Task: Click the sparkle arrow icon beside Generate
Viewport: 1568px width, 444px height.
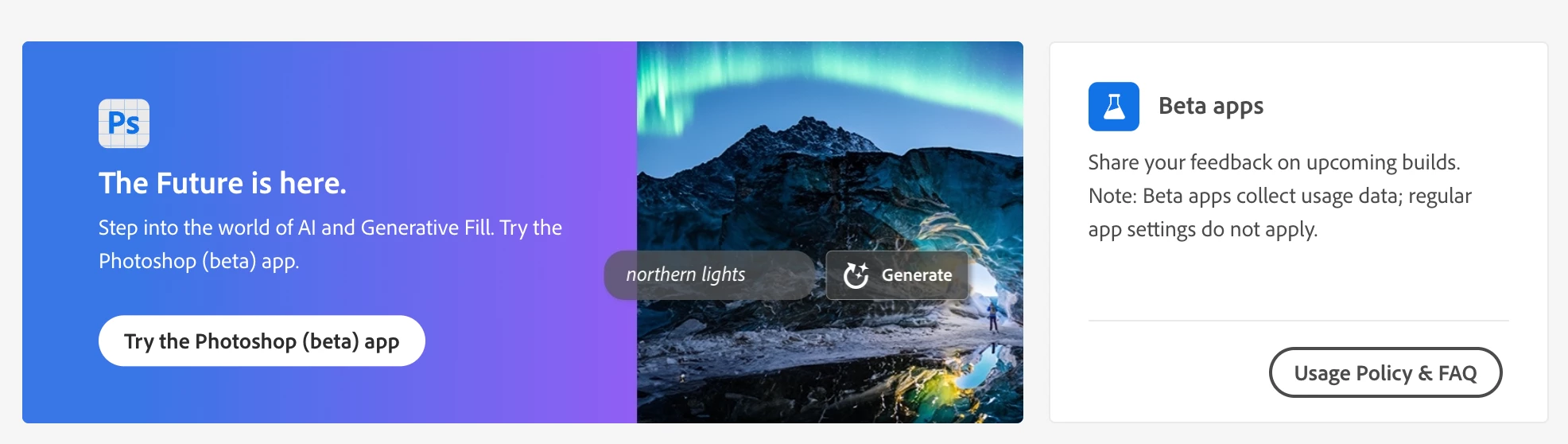Action: 856,275
